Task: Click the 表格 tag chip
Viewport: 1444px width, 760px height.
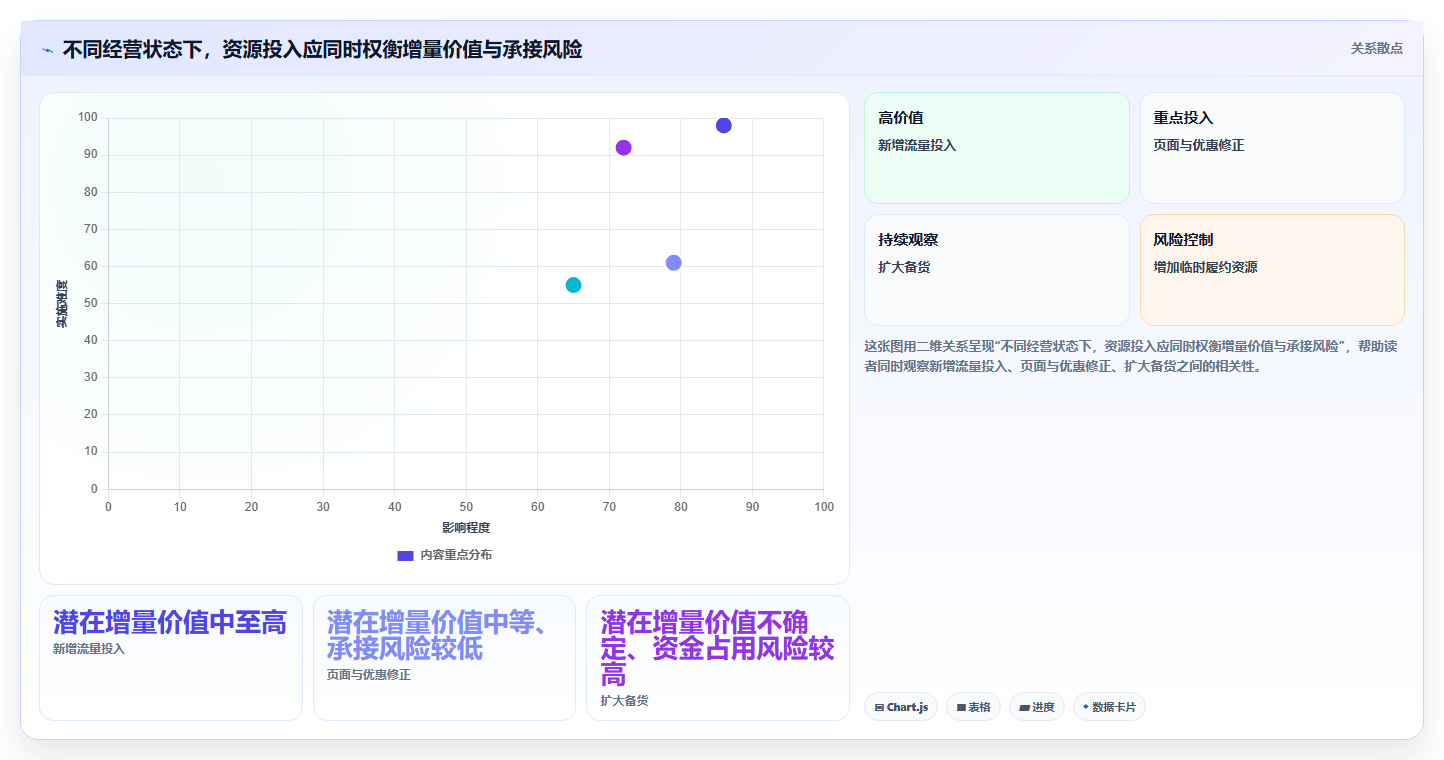Action: pyautogui.click(x=973, y=707)
